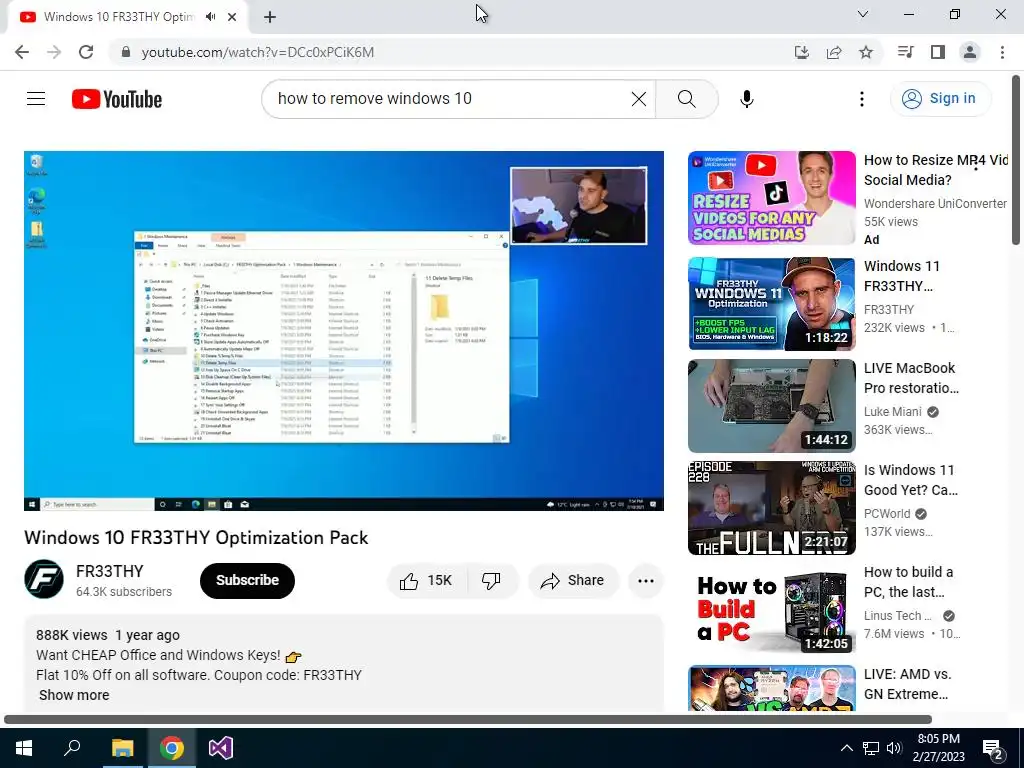Install app icon in address bar
The width and height of the screenshot is (1024, 768).
click(x=801, y=52)
